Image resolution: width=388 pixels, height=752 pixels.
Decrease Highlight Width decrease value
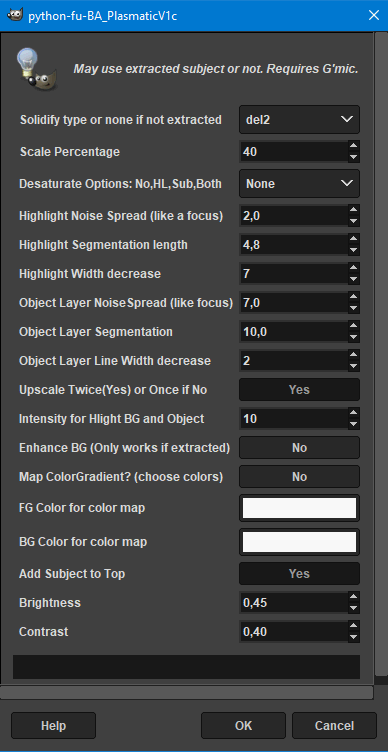[353, 279]
